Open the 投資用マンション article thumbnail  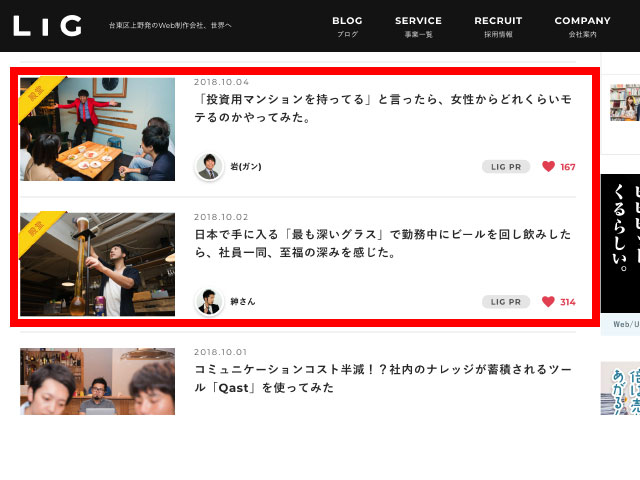click(97, 129)
